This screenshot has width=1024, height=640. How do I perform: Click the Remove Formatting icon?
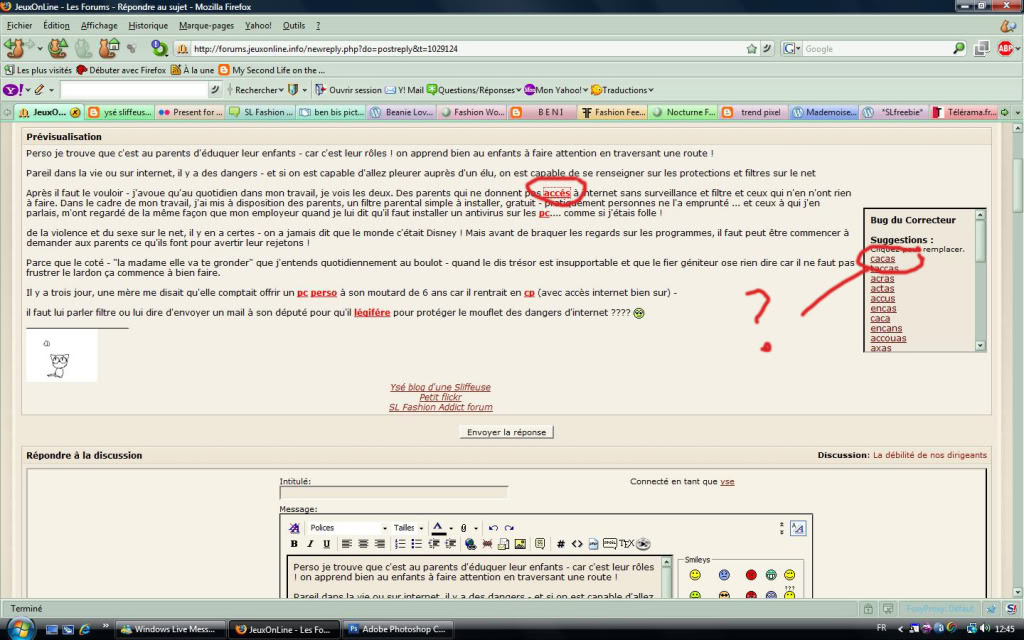(294, 528)
